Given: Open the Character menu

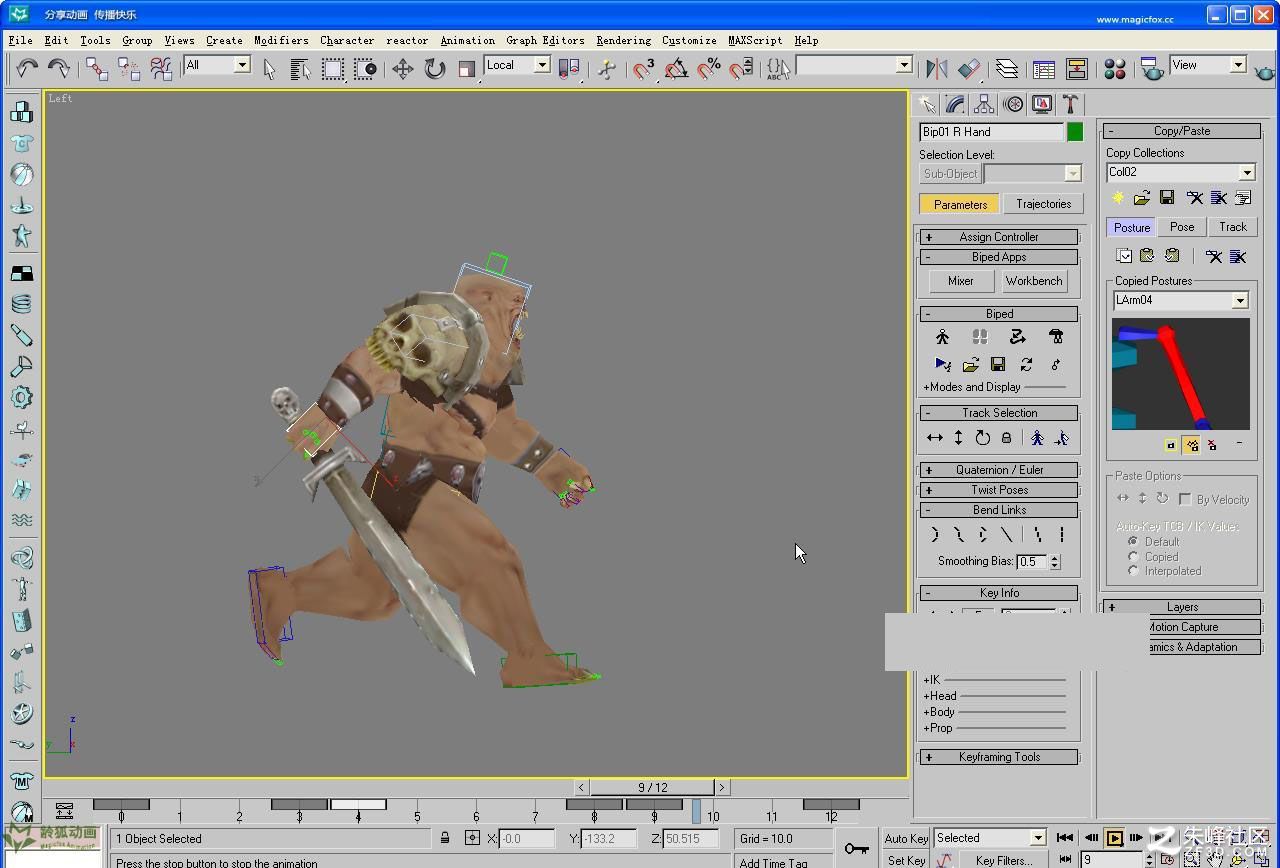Looking at the screenshot, I should point(347,40).
